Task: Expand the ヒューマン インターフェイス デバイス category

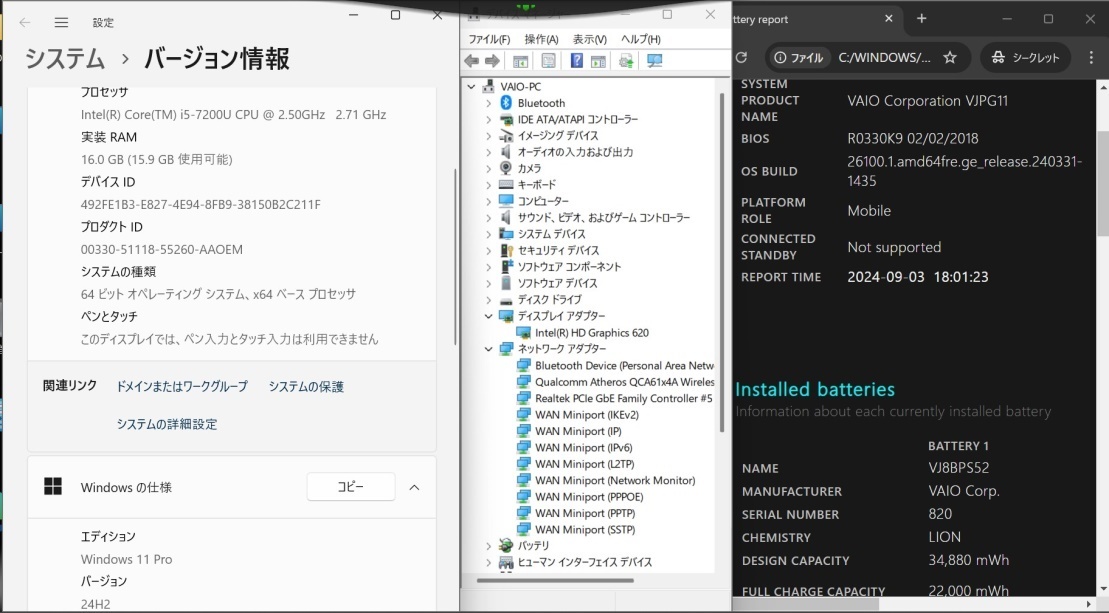Action: [489, 563]
